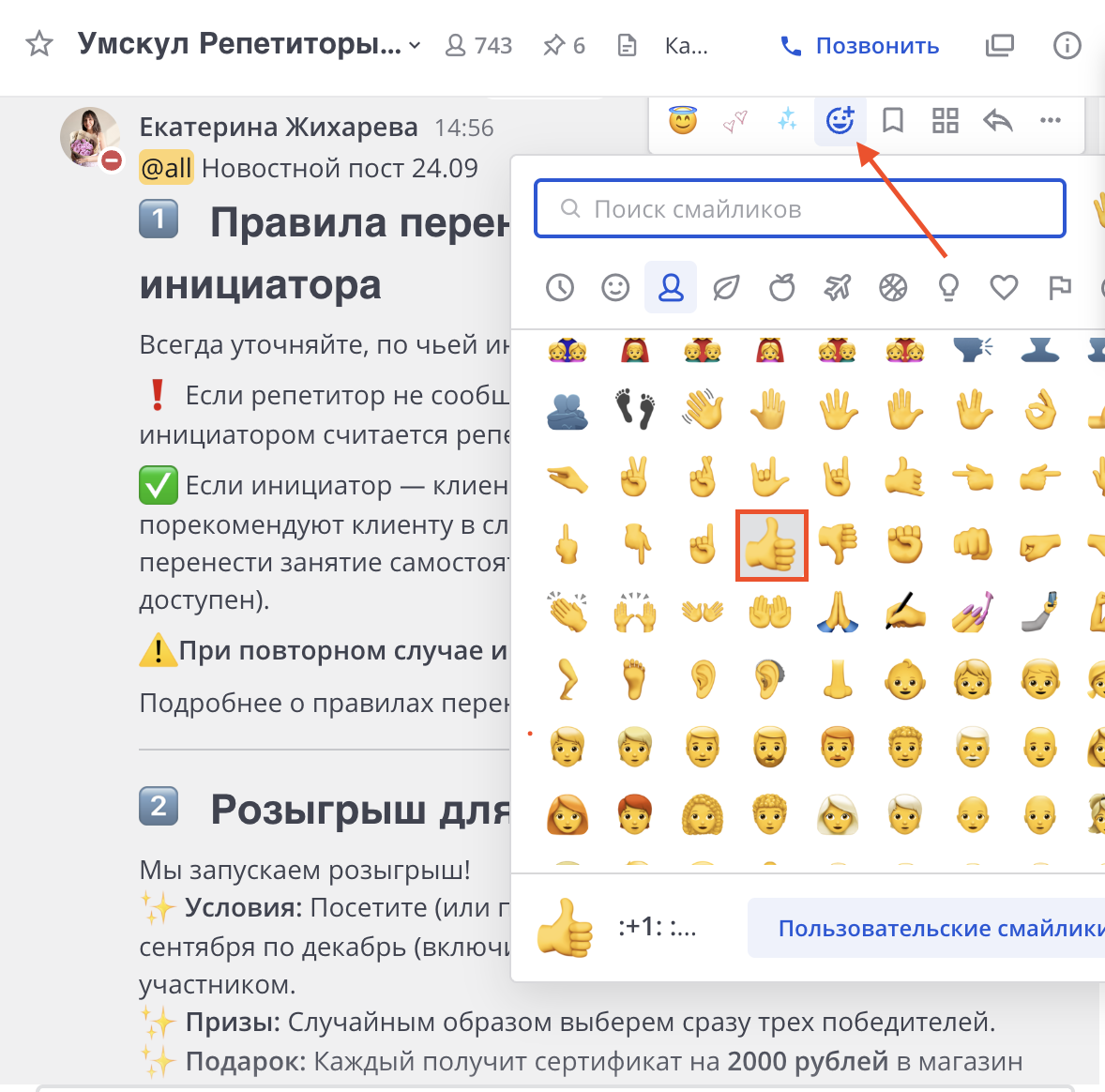Select the nose emoji
The height and width of the screenshot is (1092, 1105).
(838, 679)
